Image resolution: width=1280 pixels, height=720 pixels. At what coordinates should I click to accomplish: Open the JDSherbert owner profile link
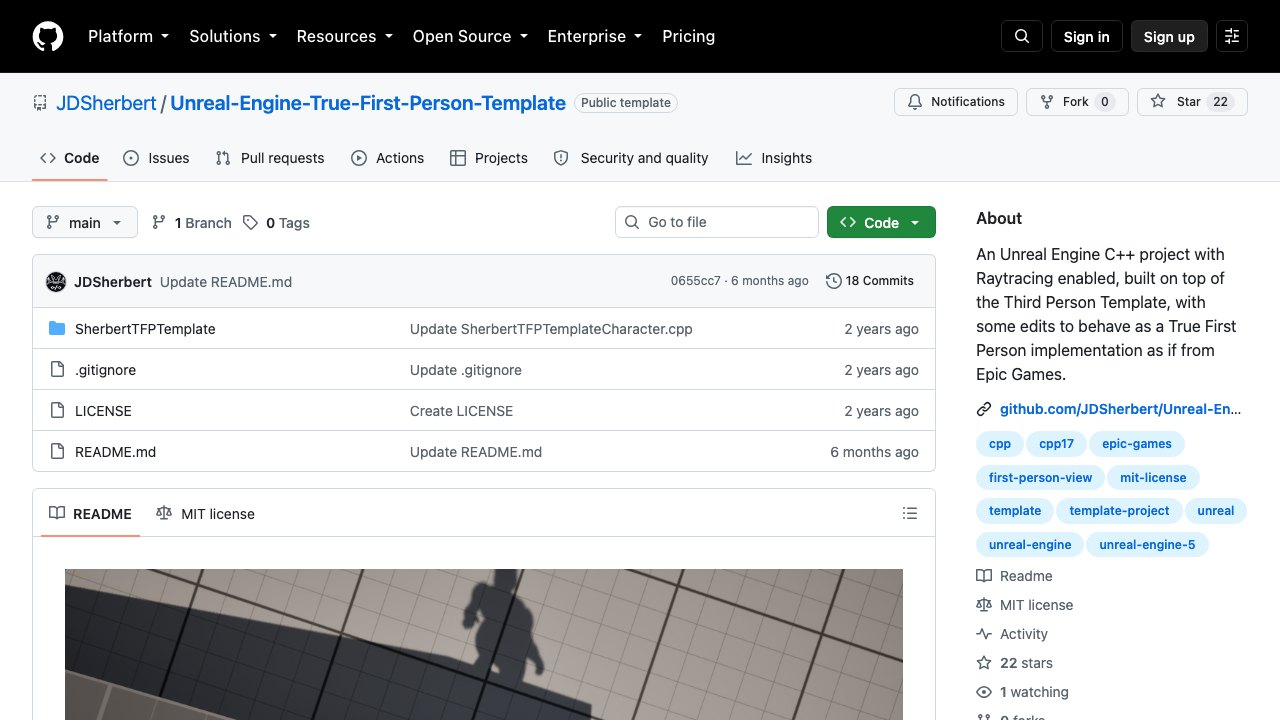tap(106, 103)
